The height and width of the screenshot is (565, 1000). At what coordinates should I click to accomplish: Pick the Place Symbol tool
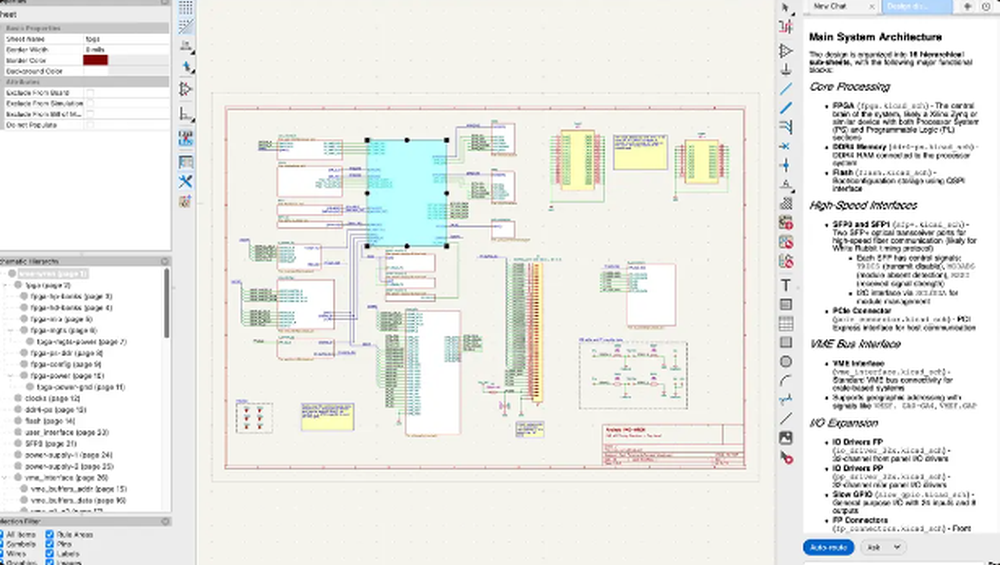[x=786, y=50]
